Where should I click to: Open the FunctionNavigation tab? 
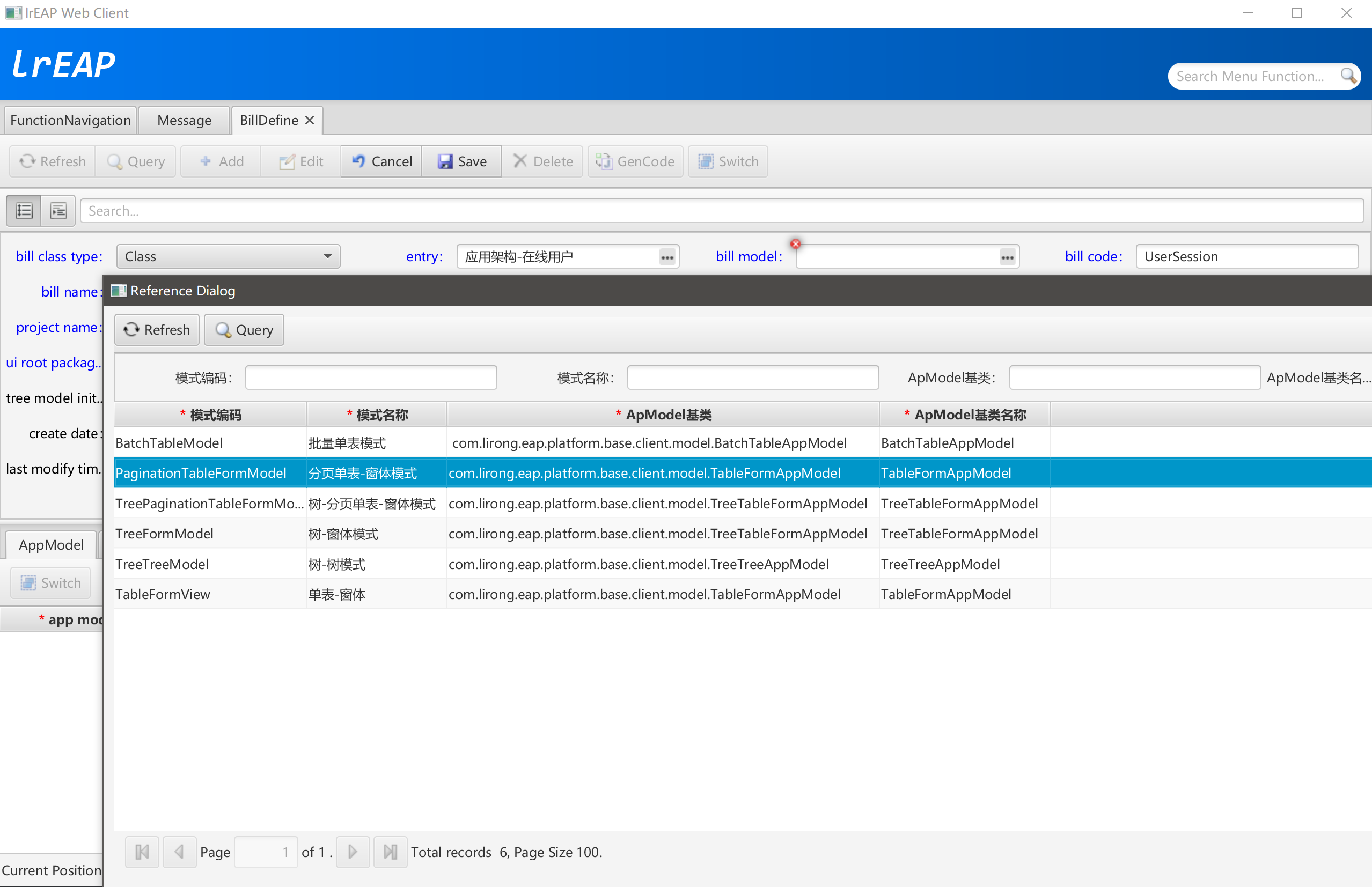pyautogui.click(x=70, y=120)
